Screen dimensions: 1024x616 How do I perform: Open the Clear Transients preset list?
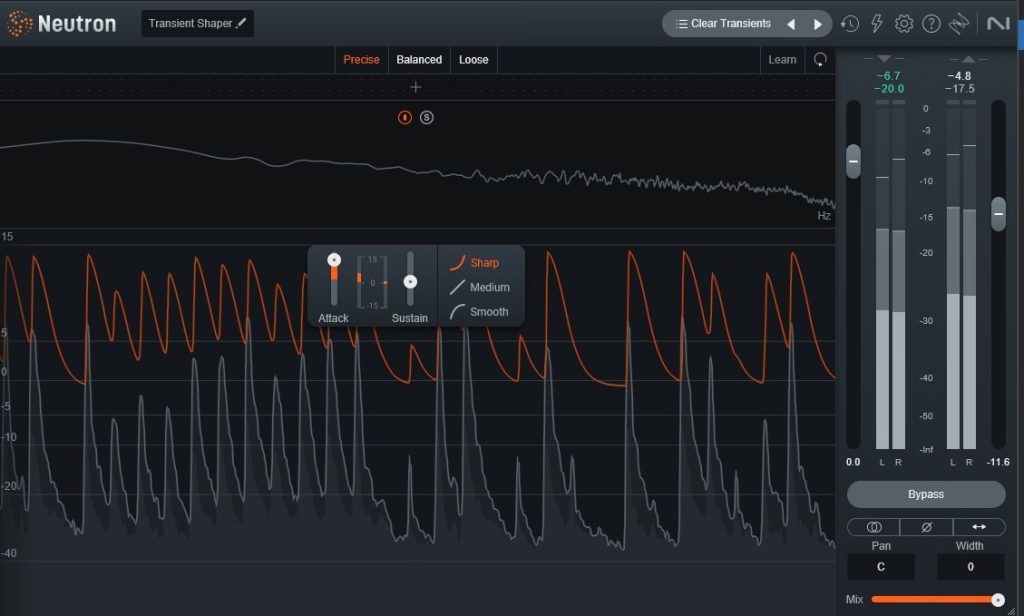[x=724, y=24]
